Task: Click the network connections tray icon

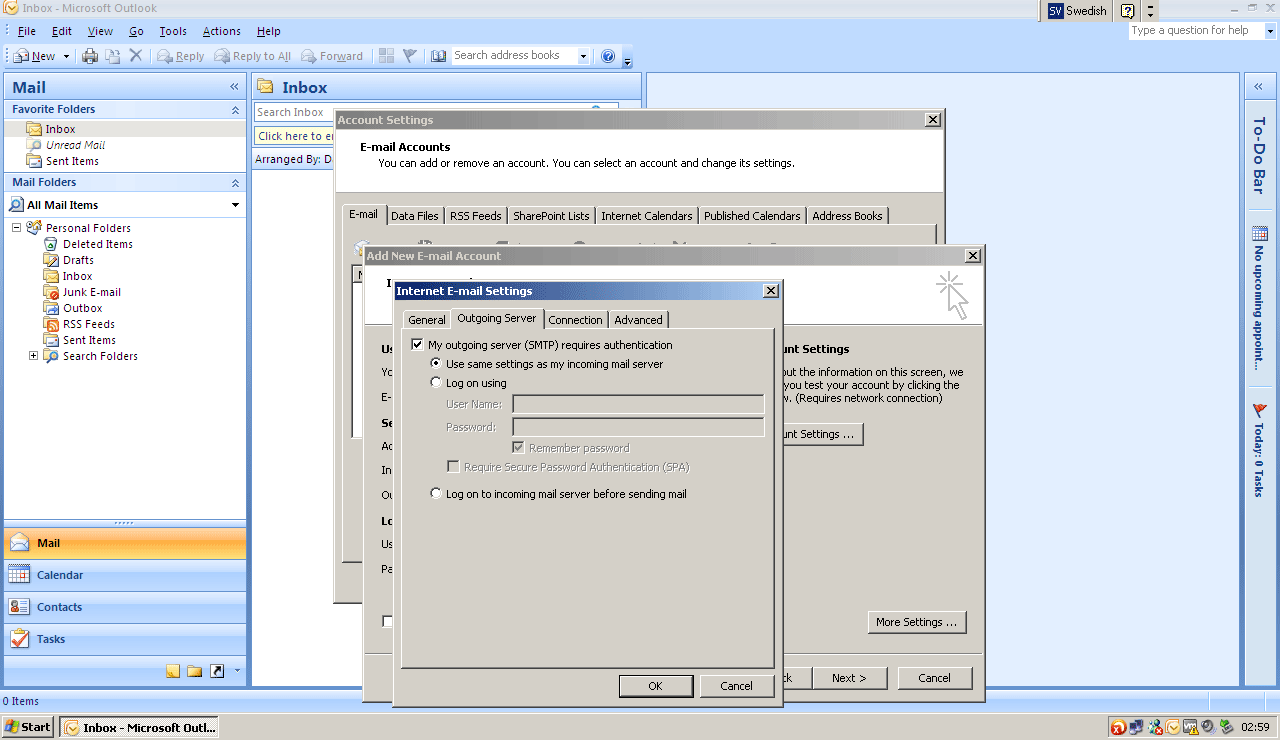Action: [1138, 727]
